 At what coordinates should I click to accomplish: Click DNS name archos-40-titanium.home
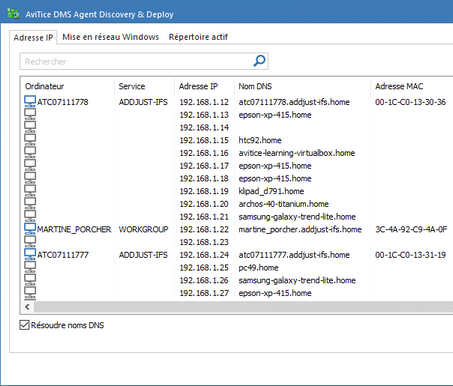284,204
